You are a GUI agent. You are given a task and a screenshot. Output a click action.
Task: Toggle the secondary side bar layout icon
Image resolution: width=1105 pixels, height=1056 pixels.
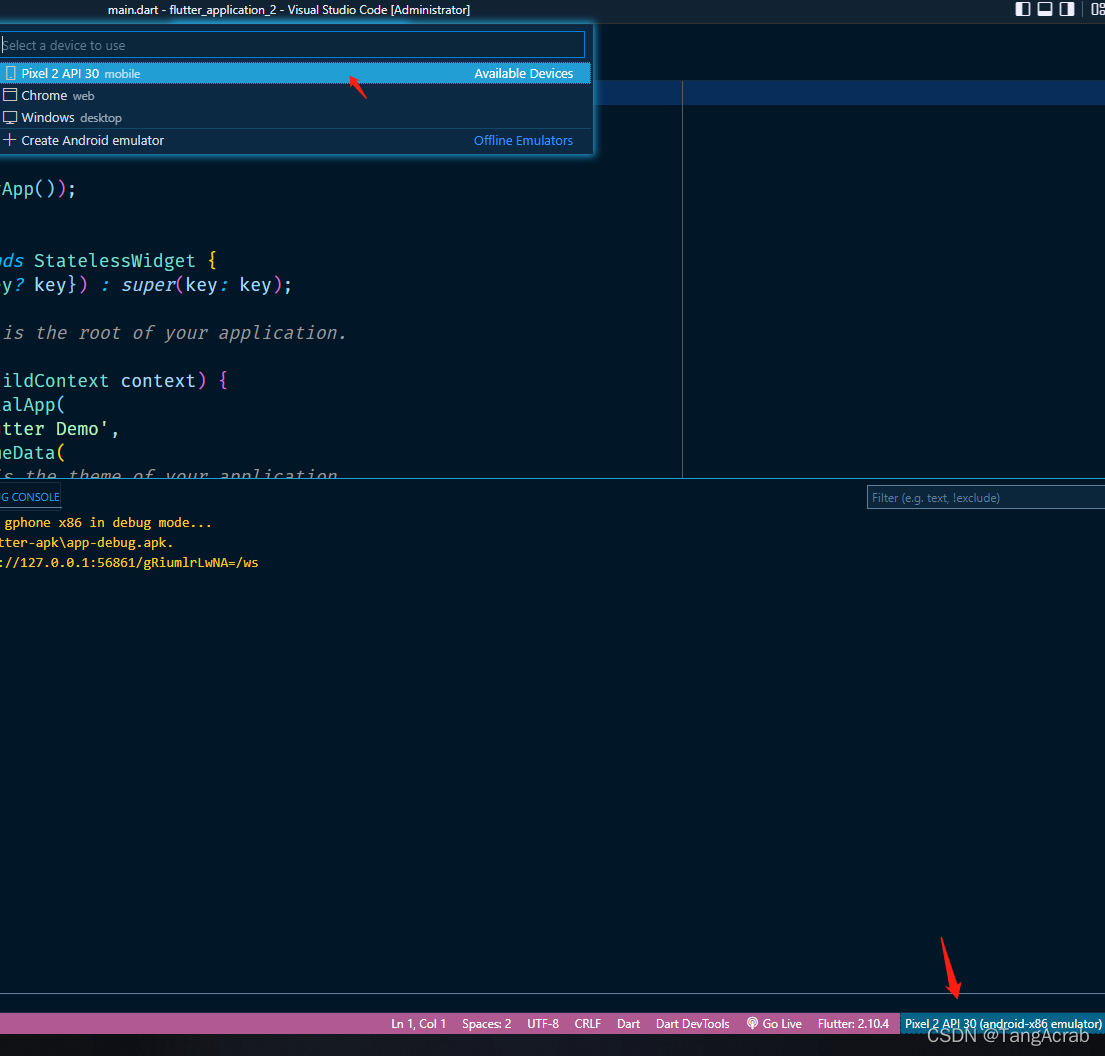point(1067,9)
